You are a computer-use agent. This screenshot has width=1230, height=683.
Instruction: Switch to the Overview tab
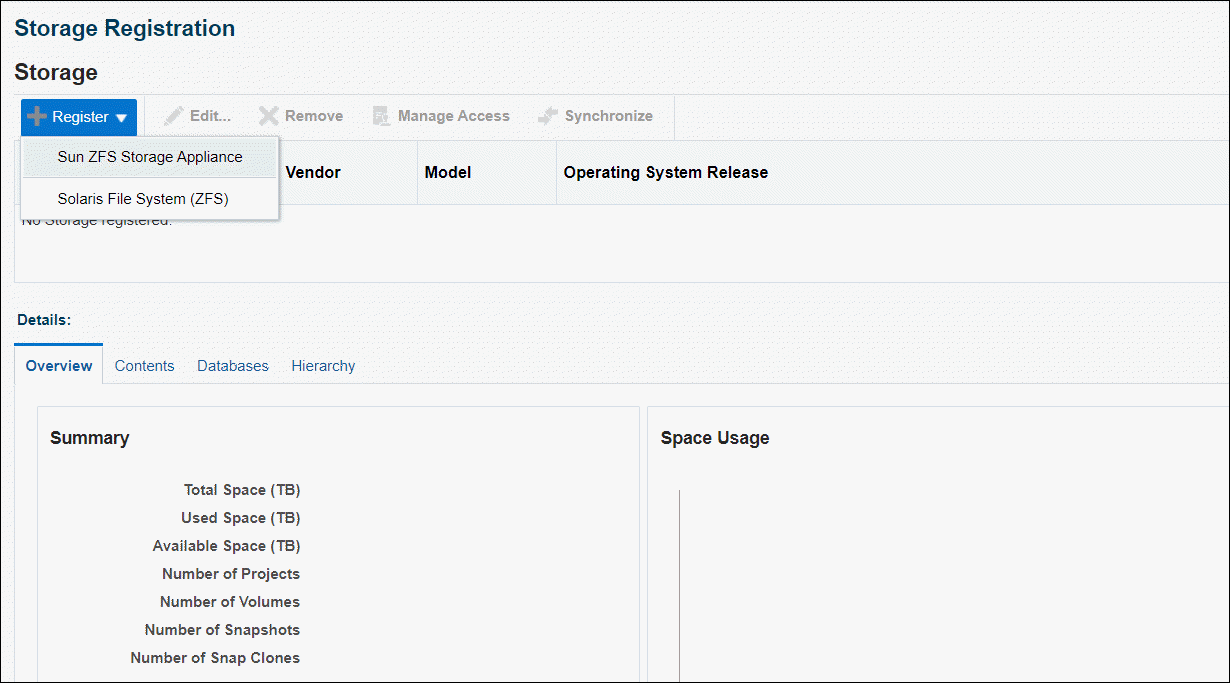[59, 366]
